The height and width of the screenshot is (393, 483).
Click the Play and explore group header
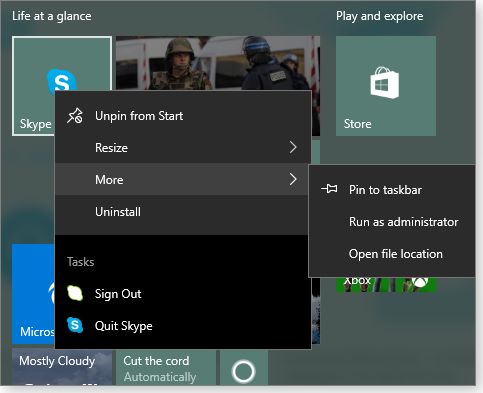[379, 16]
